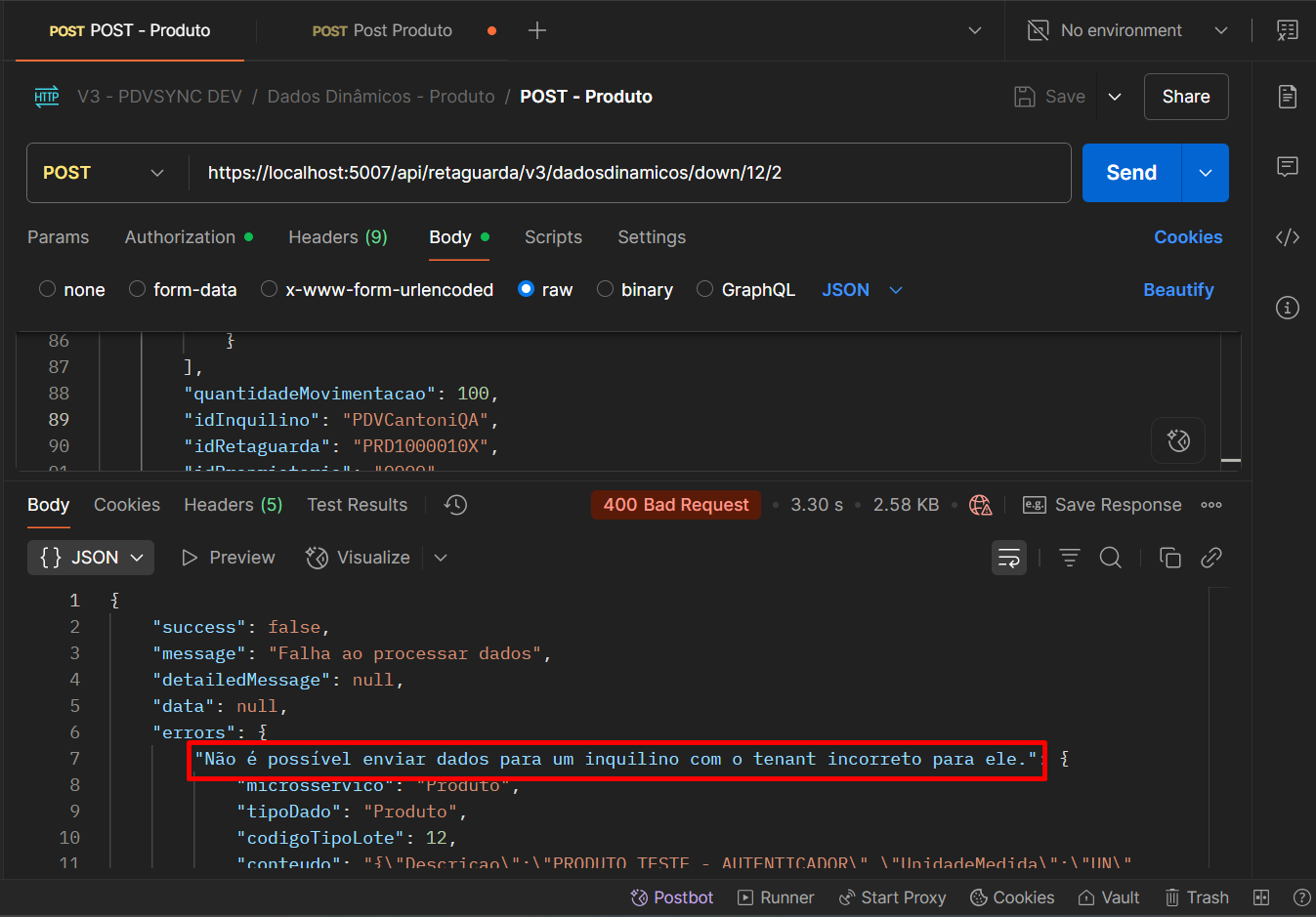Open the response Cookies tab
The width and height of the screenshot is (1316, 917).
tap(127, 505)
